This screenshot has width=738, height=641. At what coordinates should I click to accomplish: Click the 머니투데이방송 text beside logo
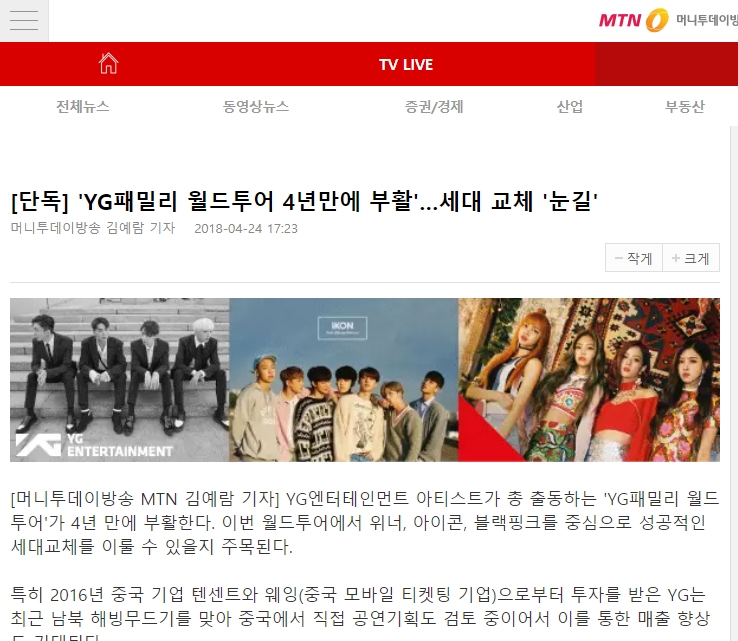[x=707, y=20]
